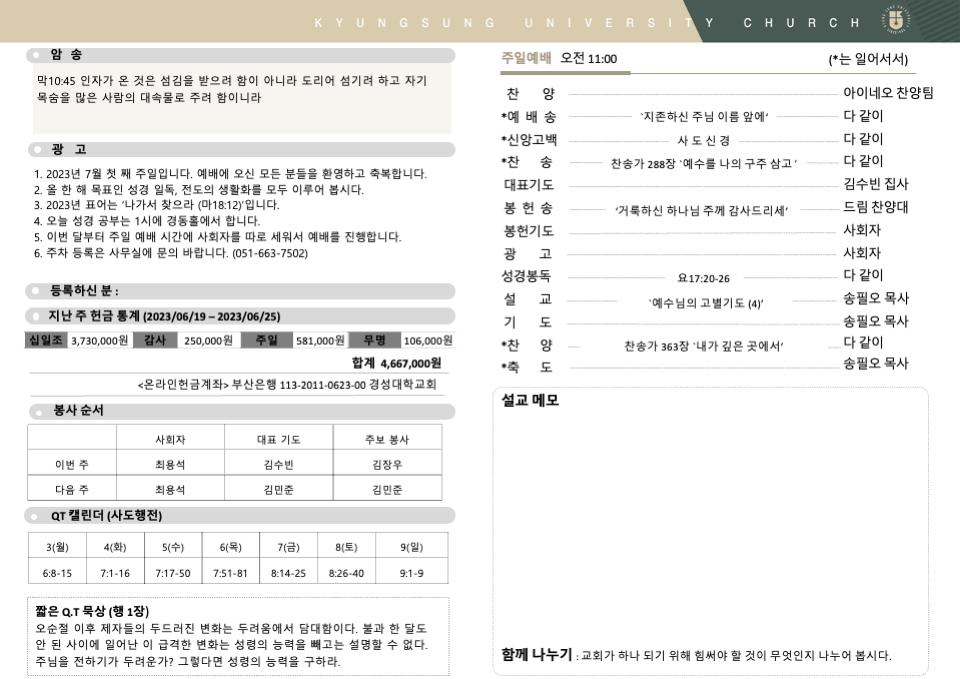Select the "봉사 순서" section heading
The image size is (960, 679).
point(78,410)
